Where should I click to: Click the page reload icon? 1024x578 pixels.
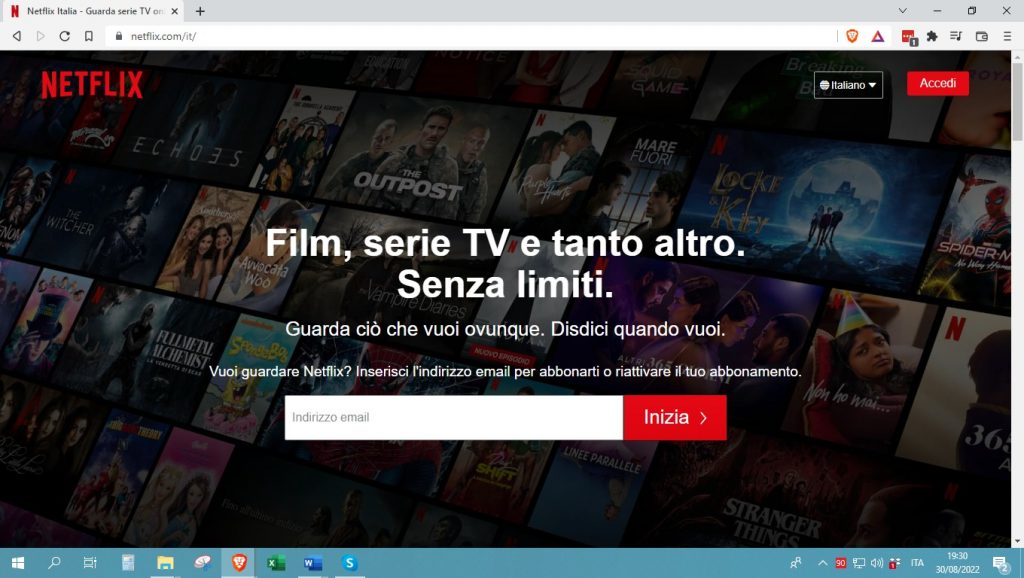[64, 36]
